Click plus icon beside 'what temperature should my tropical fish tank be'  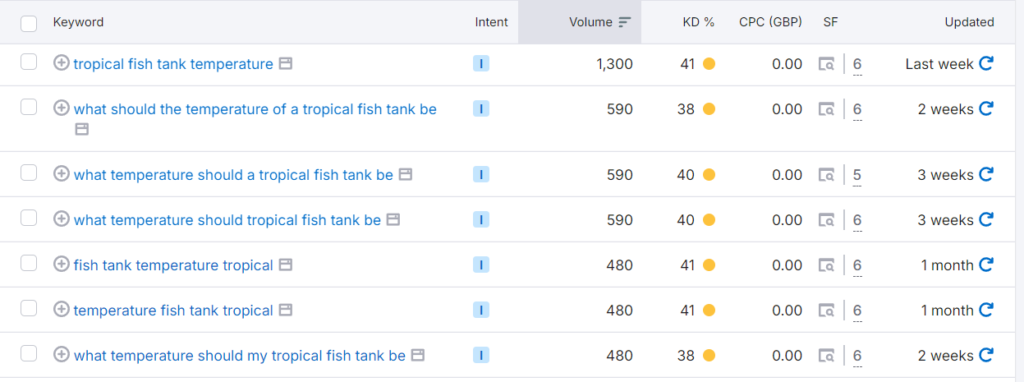(x=61, y=355)
